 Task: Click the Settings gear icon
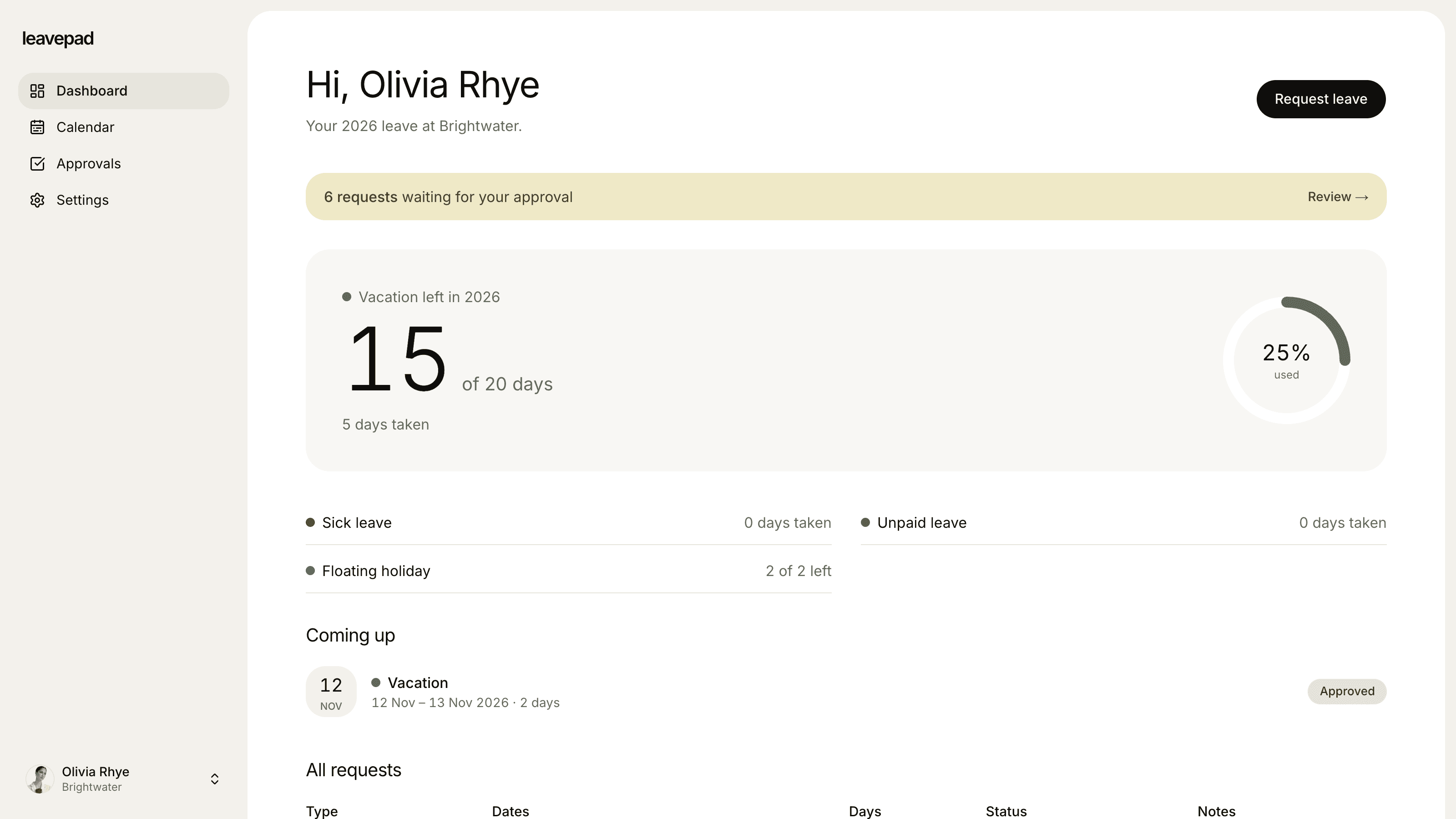tap(37, 200)
